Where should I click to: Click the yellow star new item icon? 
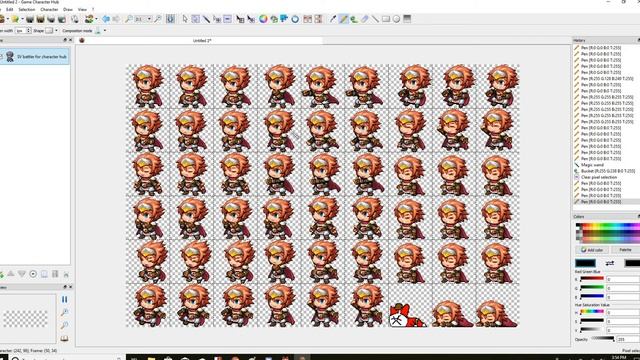pos(15,19)
